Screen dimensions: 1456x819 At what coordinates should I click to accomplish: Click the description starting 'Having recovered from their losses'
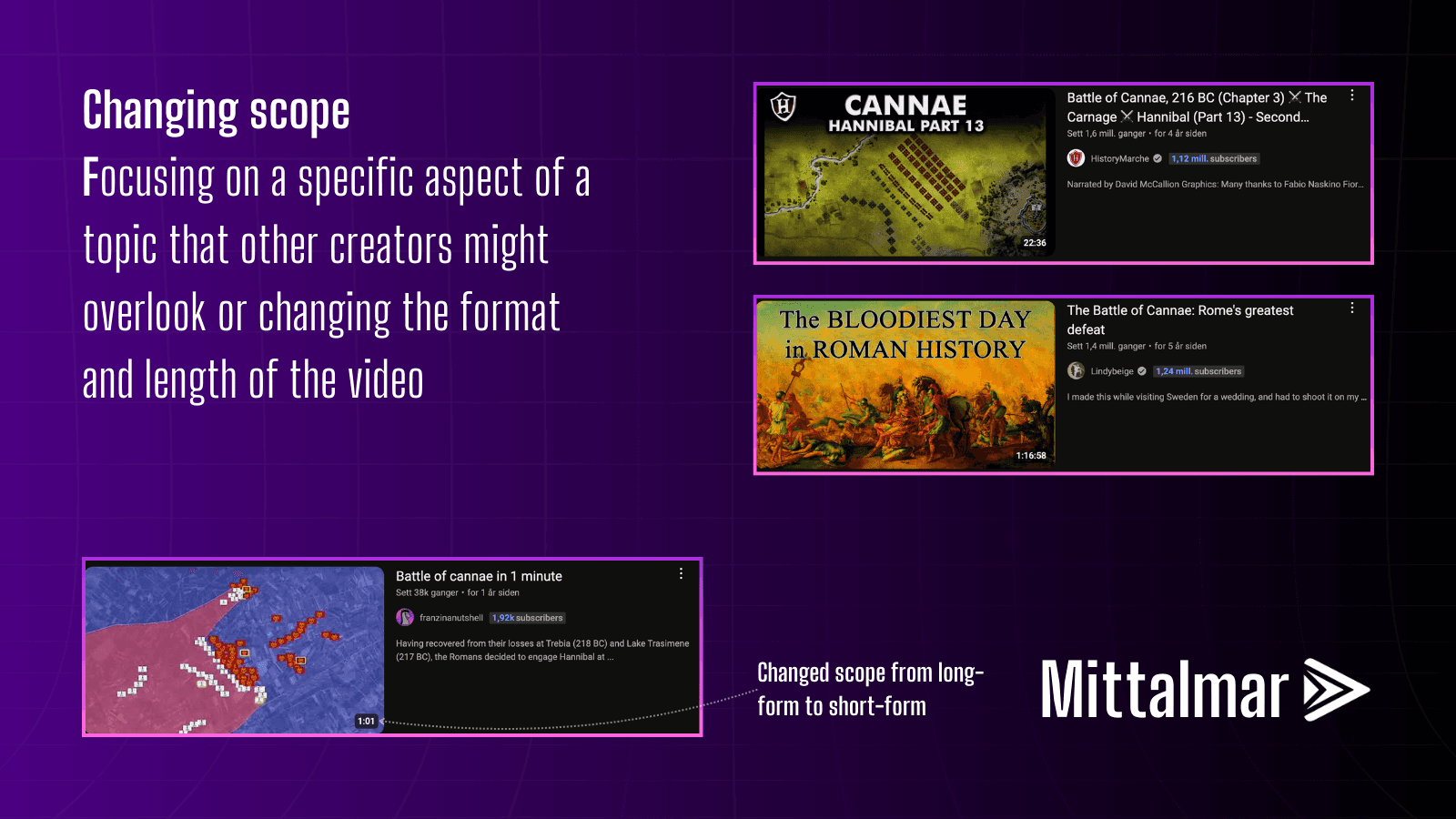(x=542, y=650)
